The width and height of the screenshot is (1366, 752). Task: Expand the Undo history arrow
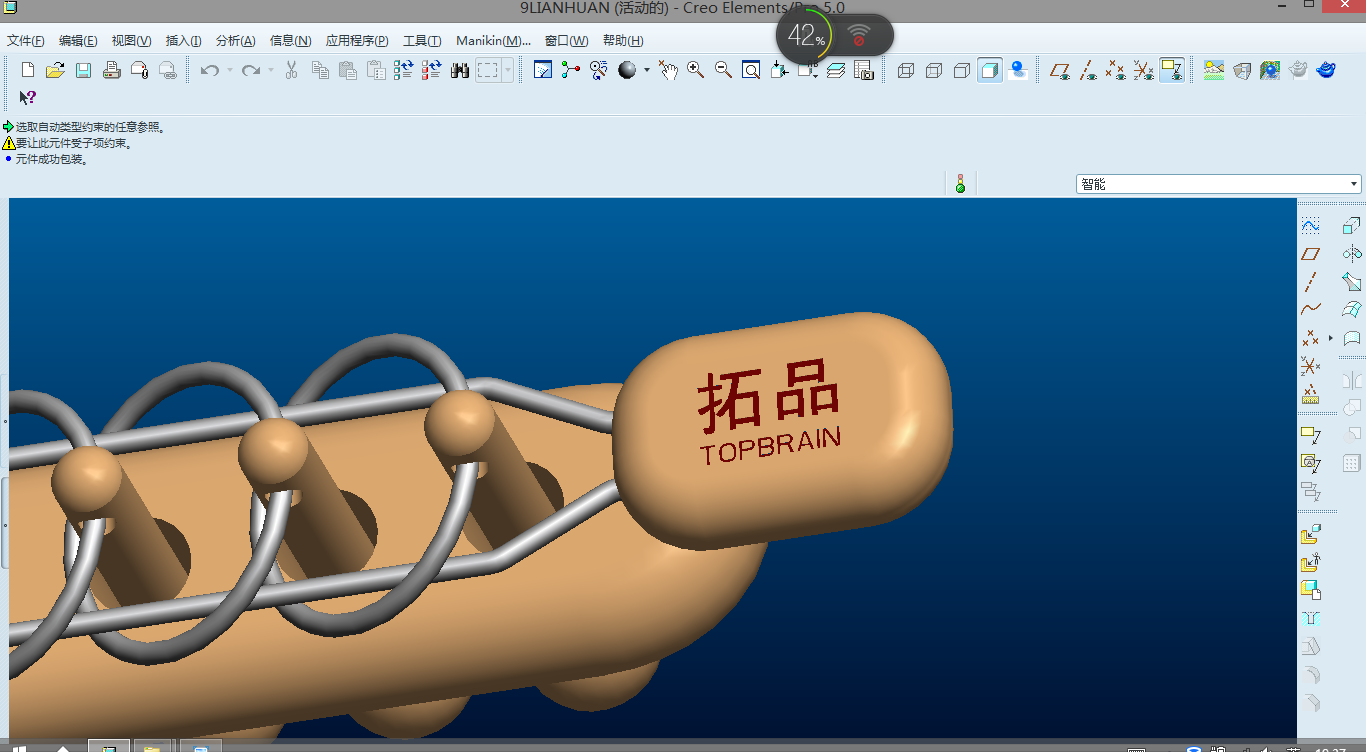229,70
